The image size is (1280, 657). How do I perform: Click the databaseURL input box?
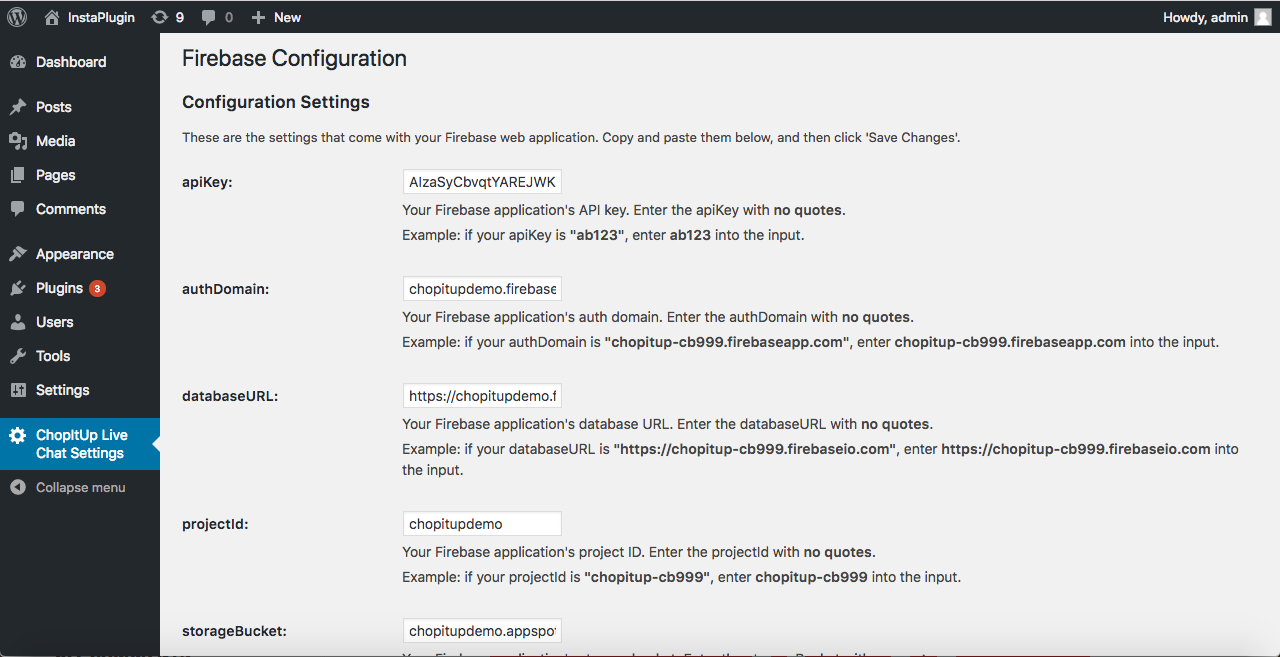(481, 396)
